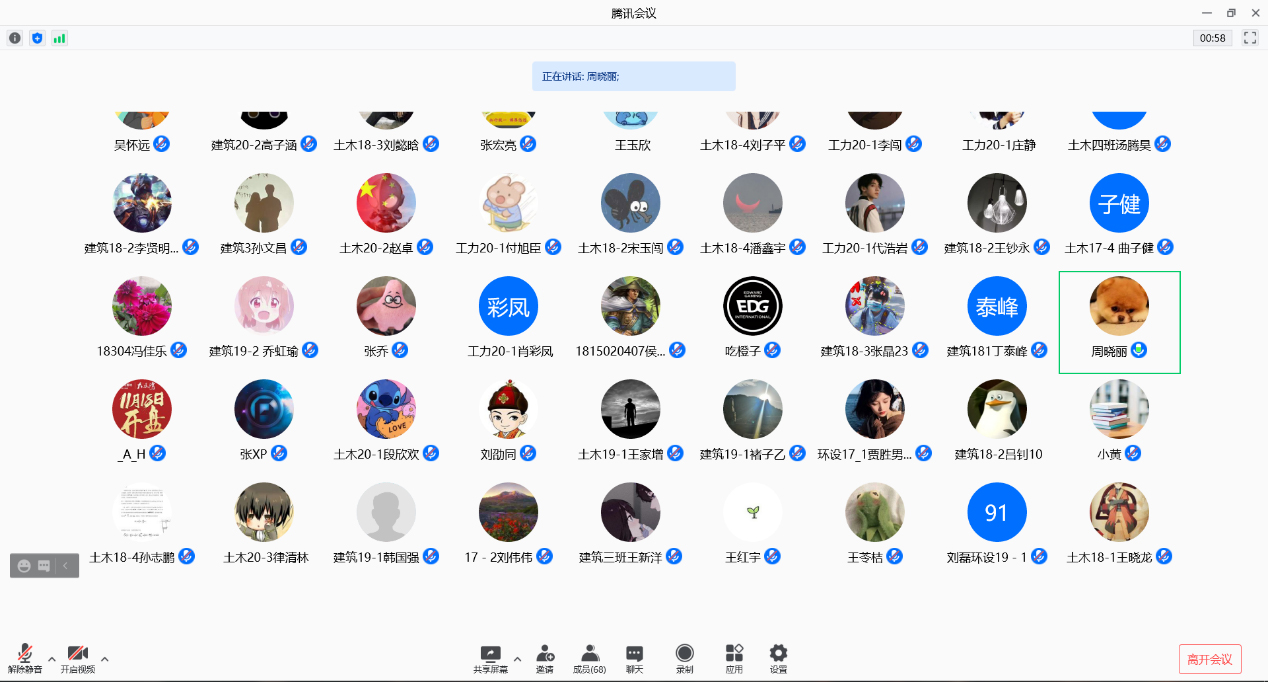The height and width of the screenshot is (682, 1268).
Task: Enter full screen mode via corner icon
Action: [1250, 38]
